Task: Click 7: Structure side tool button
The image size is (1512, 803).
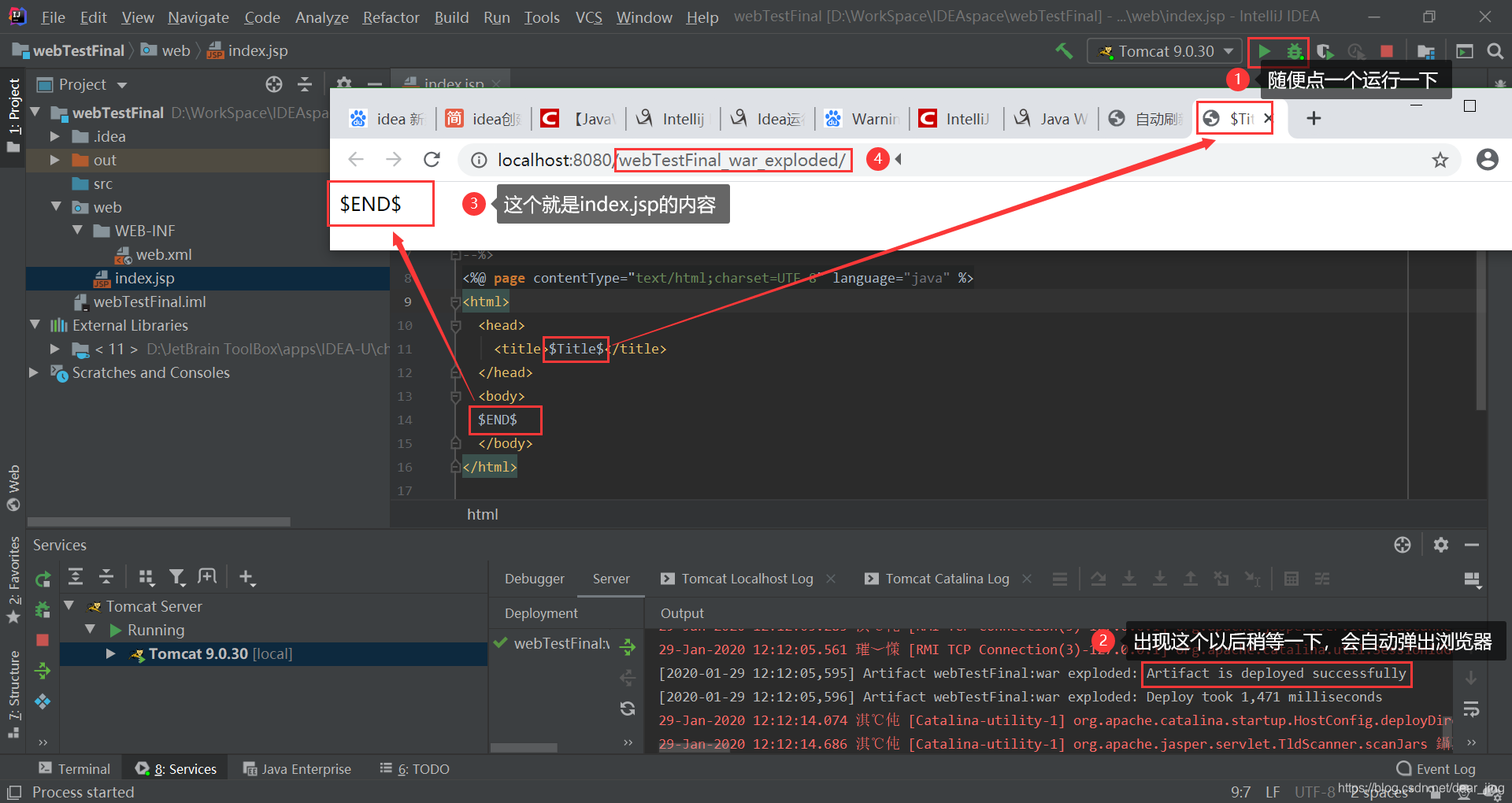Action: tap(13, 694)
